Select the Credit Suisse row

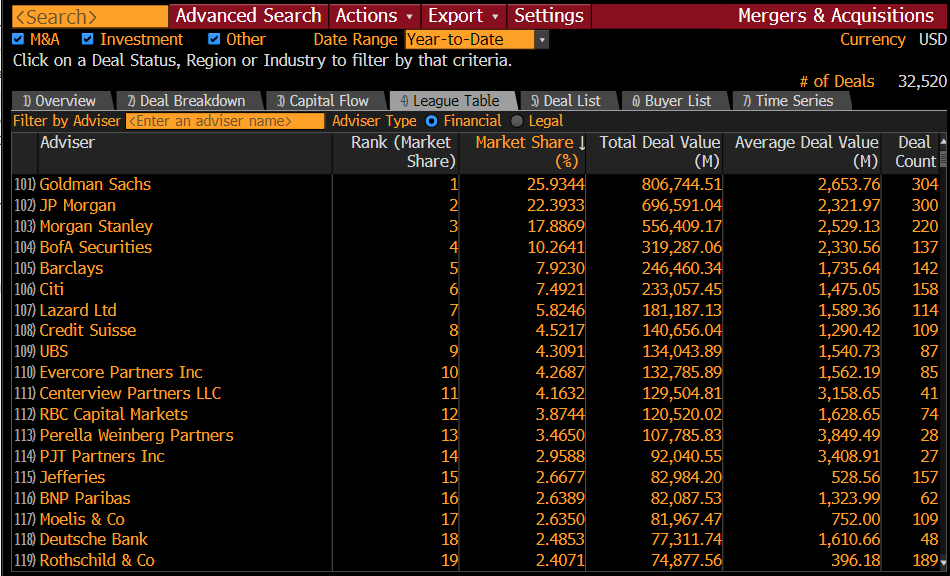476,330
